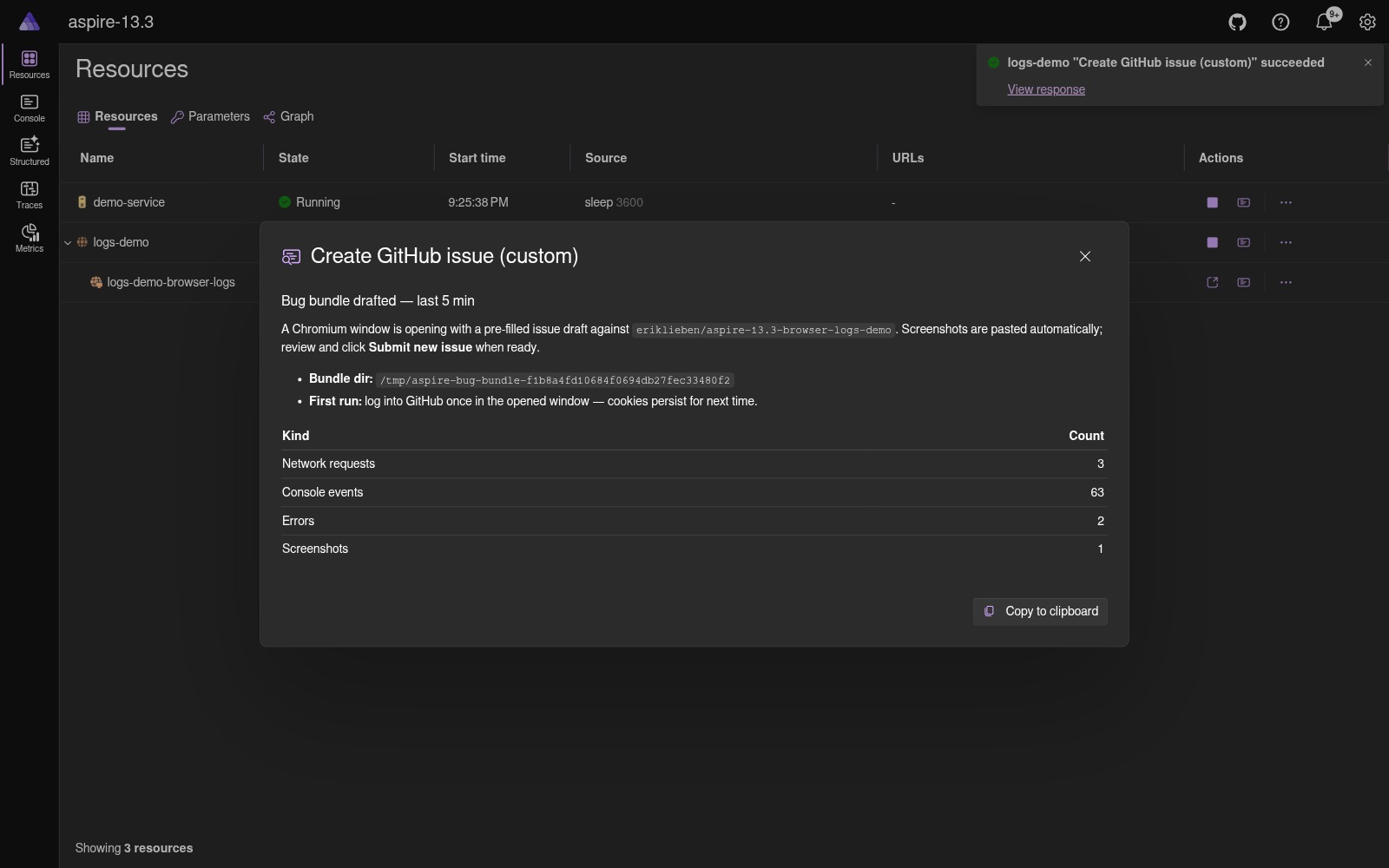This screenshot has width=1389, height=868.
Task: Click the bundle dir path text
Action: coord(555,380)
